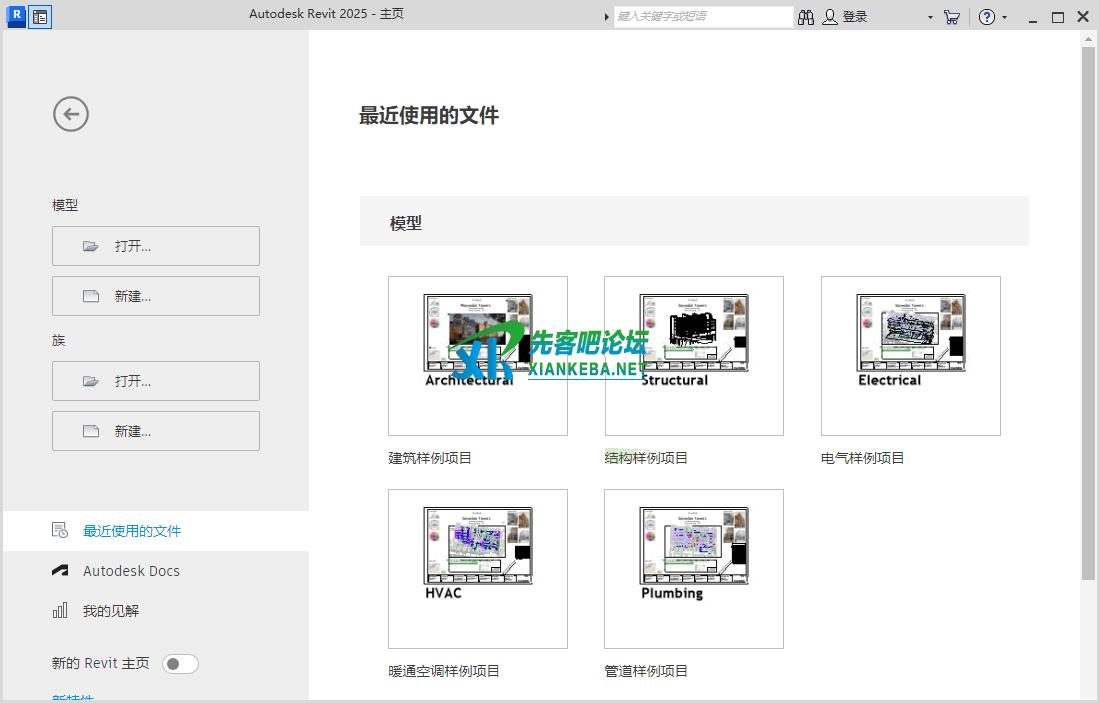Viewport: 1099px width, 703px height.
Task: Click the 我的见解 bar chart icon
Action: 60,611
